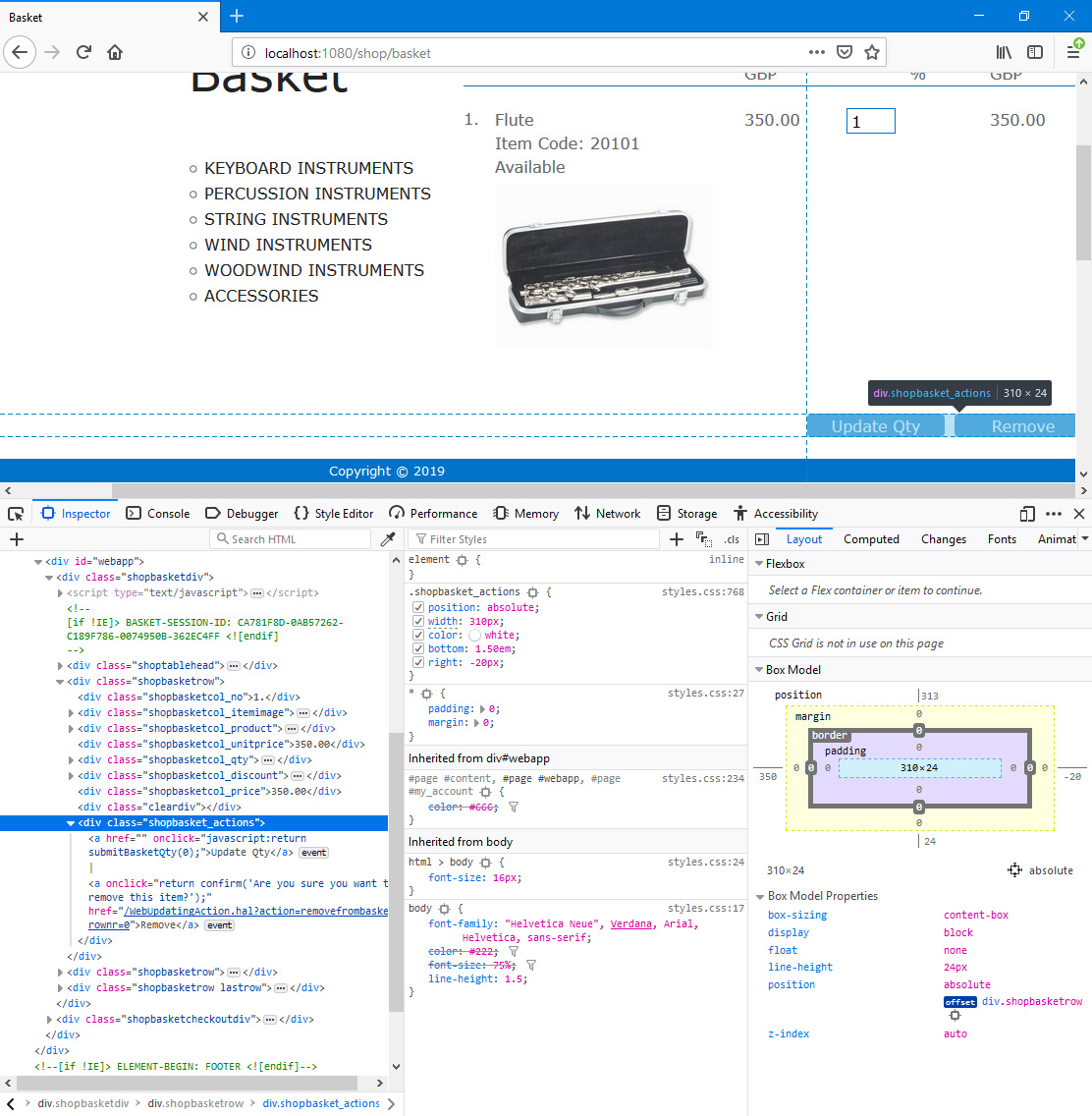1092x1116 pixels.
Task: Open the white color swatch picker
Action: [x=474, y=635]
